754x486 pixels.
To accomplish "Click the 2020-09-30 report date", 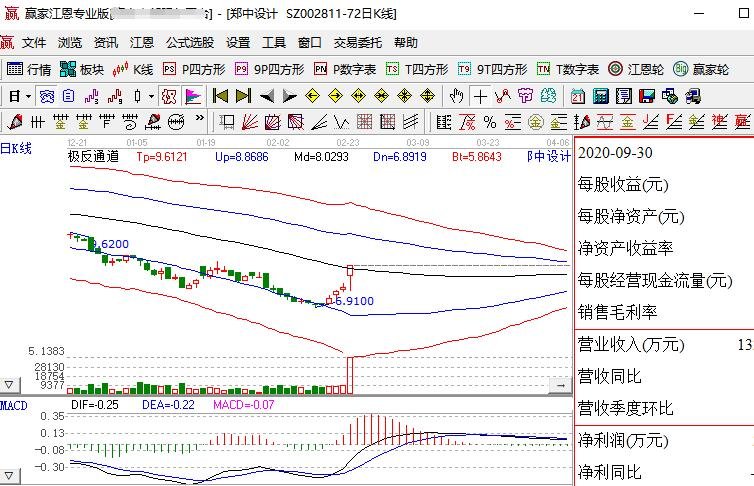I will pyautogui.click(x=615, y=153).
